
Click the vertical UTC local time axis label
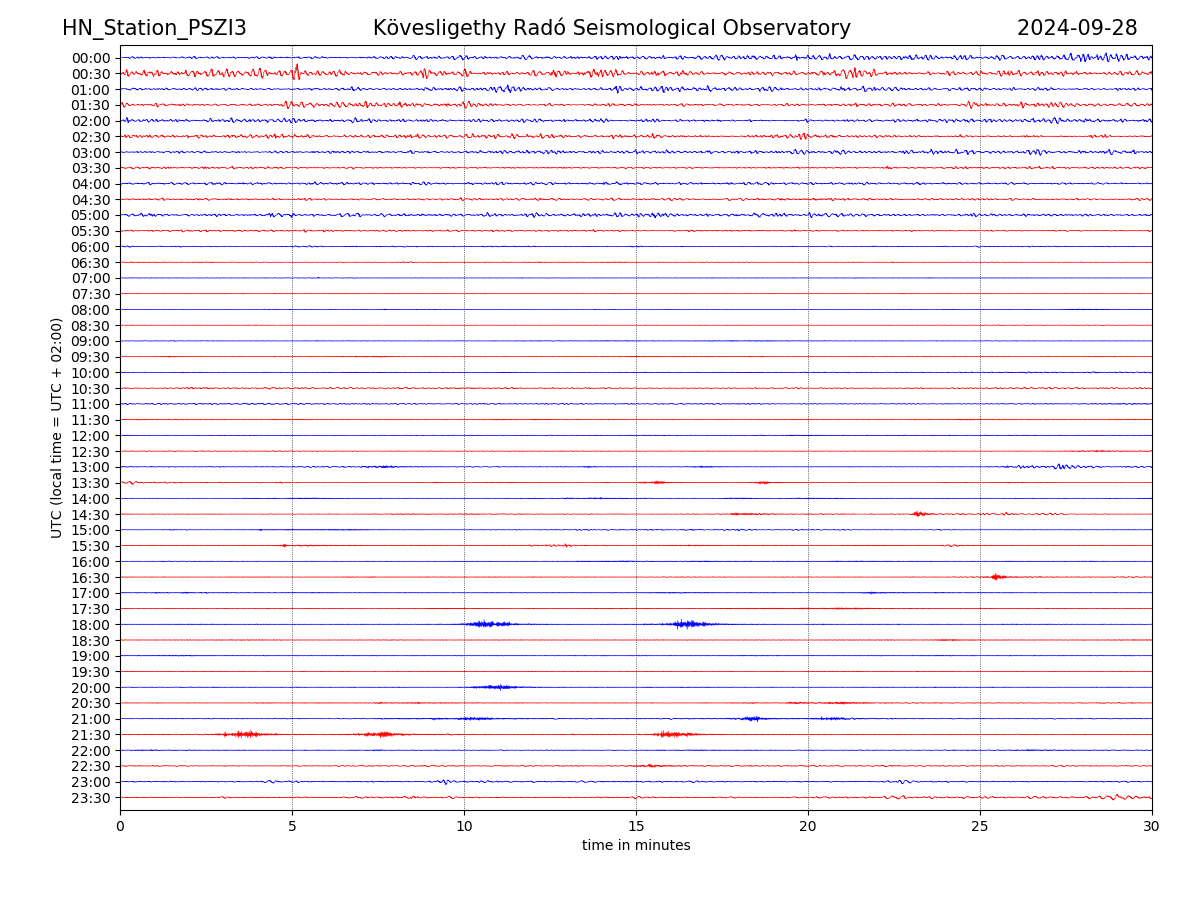click(57, 427)
